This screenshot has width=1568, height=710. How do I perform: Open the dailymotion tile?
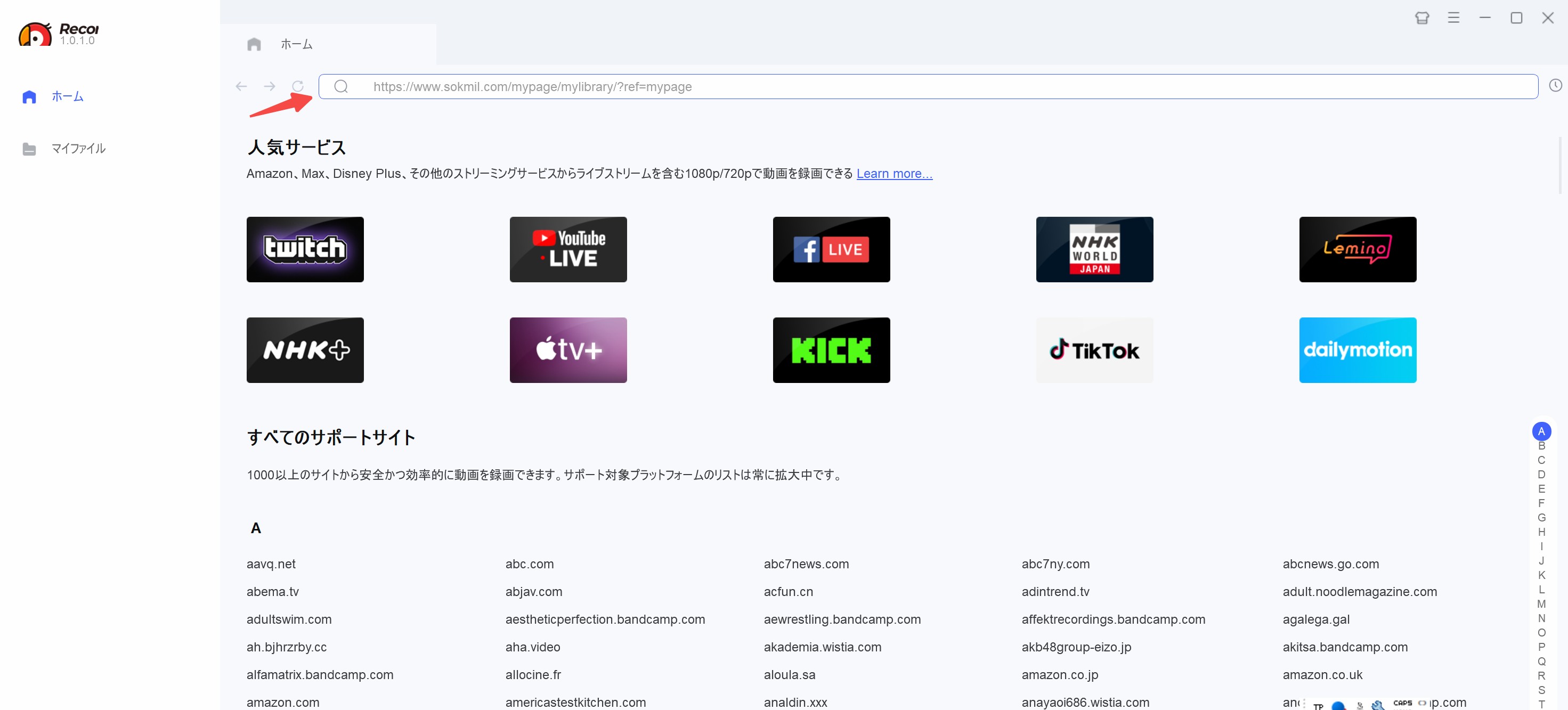click(x=1358, y=350)
